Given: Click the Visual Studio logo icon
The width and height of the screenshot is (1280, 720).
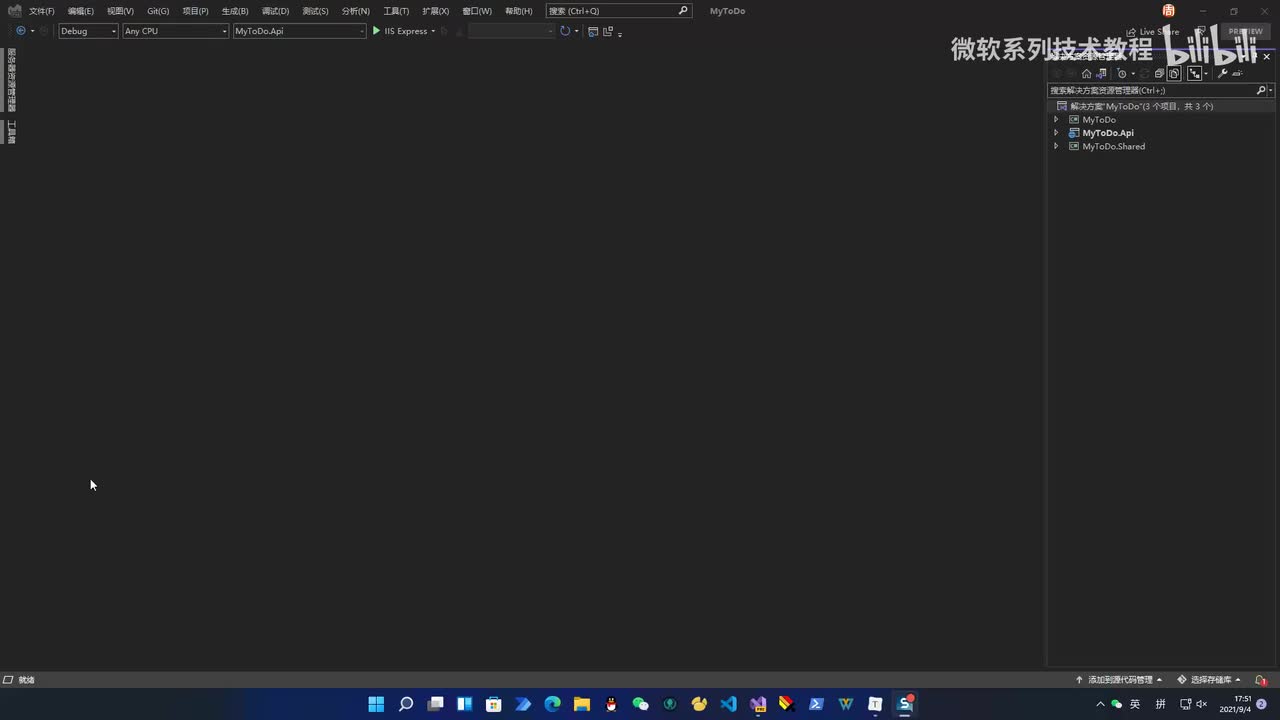Looking at the screenshot, I should point(14,11).
